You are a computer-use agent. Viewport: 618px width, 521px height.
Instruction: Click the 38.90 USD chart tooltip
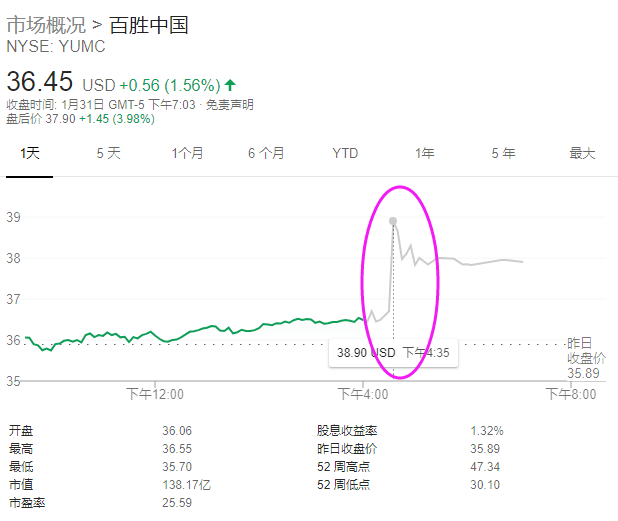coord(392,353)
